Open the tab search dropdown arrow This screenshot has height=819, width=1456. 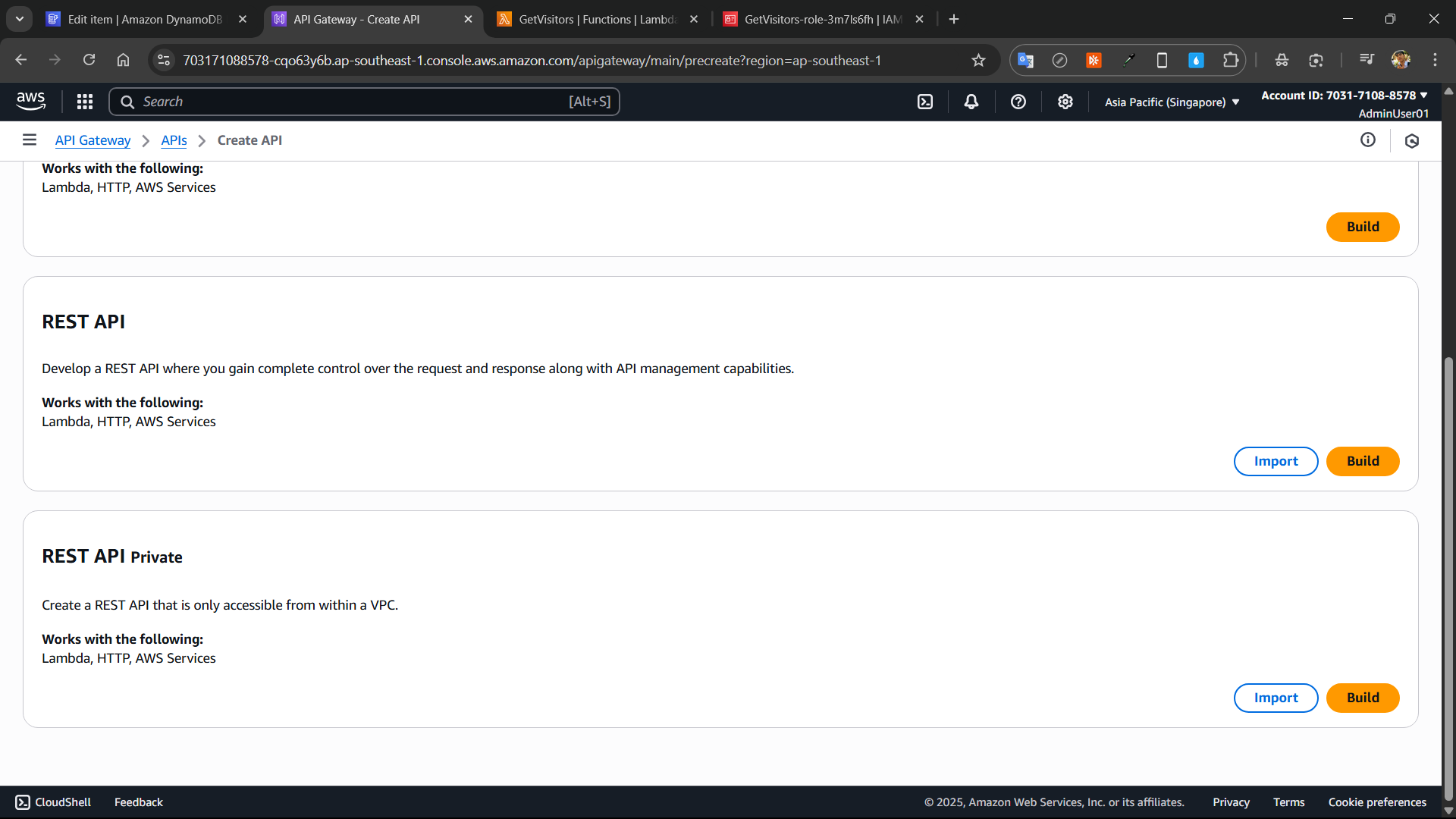[20, 19]
